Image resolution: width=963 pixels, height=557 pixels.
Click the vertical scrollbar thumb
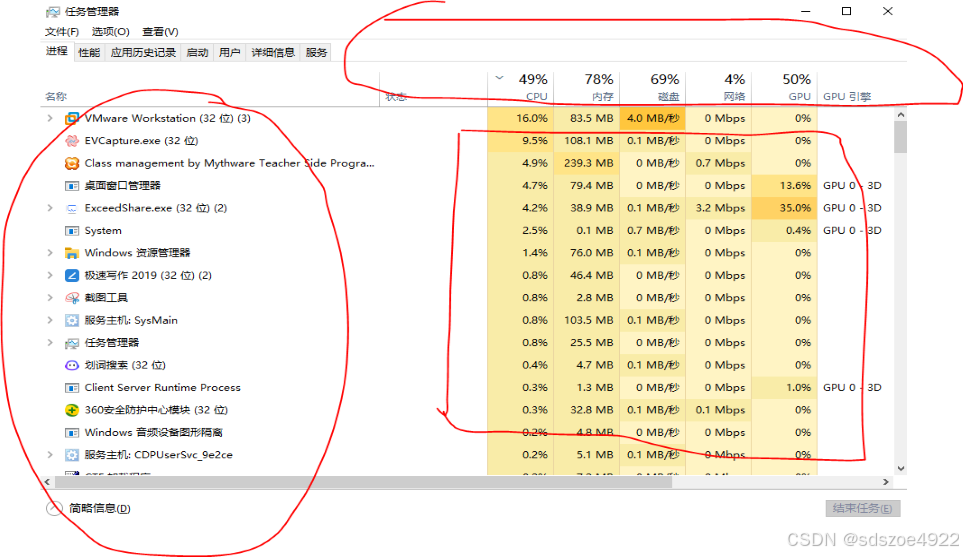coord(900,136)
